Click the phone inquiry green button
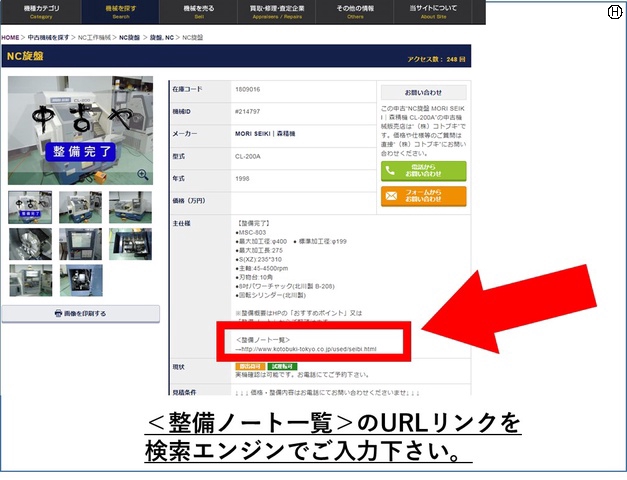 click(x=423, y=171)
